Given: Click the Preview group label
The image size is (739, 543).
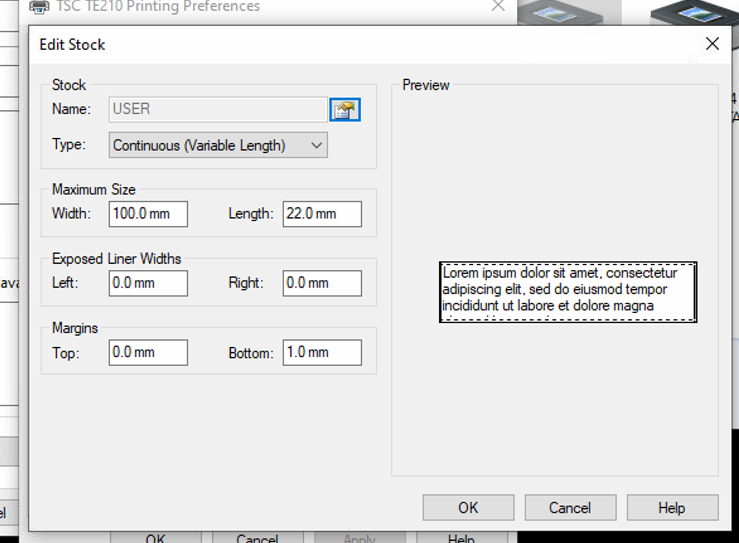Looking at the screenshot, I should (x=426, y=85).
